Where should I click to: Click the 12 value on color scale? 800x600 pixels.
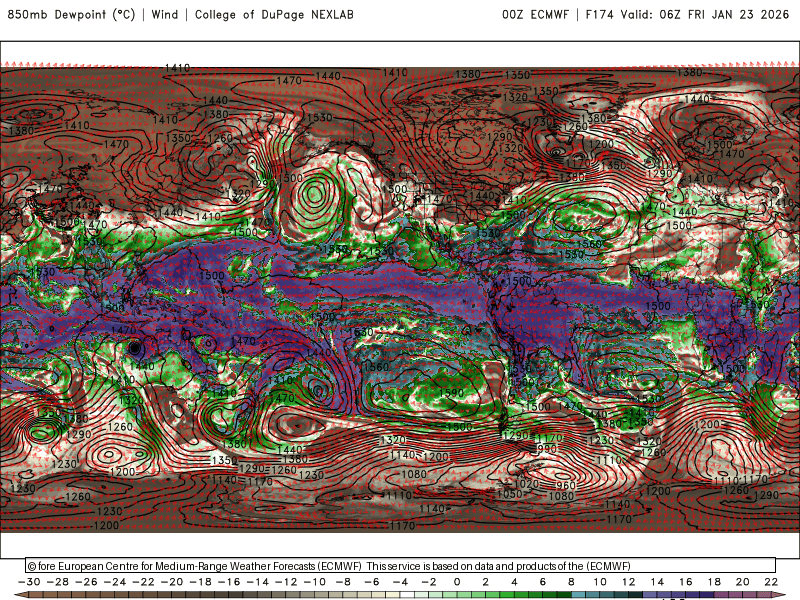[628, 582]
